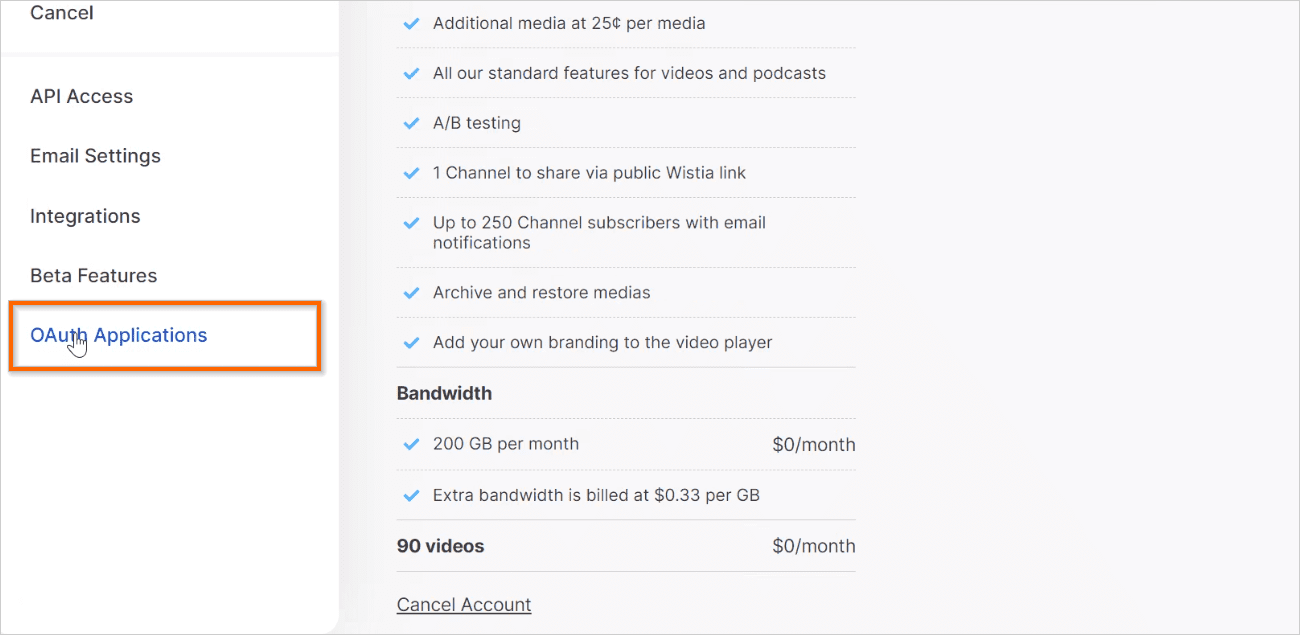The image size is (1300, 635).
Task: Click the $0/month price for 90 videos
Action: click(814, 546)
